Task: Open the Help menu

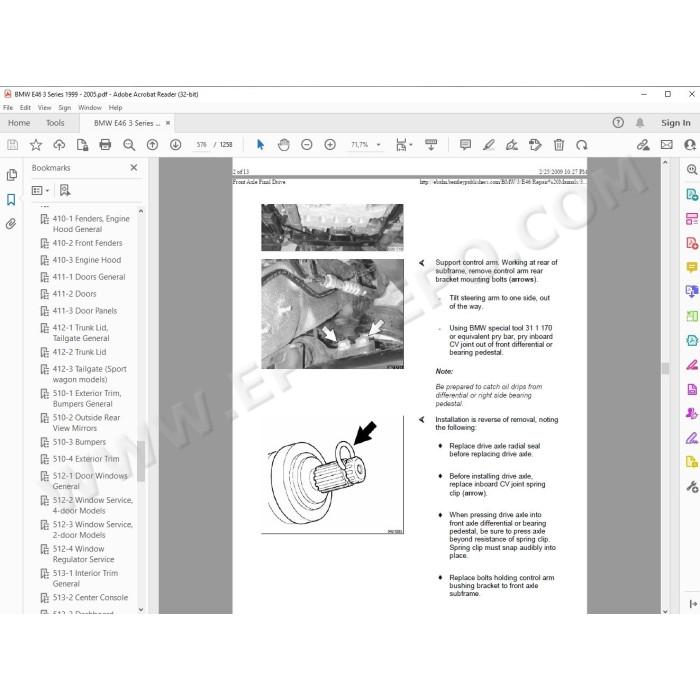Action: click(115, 108)
